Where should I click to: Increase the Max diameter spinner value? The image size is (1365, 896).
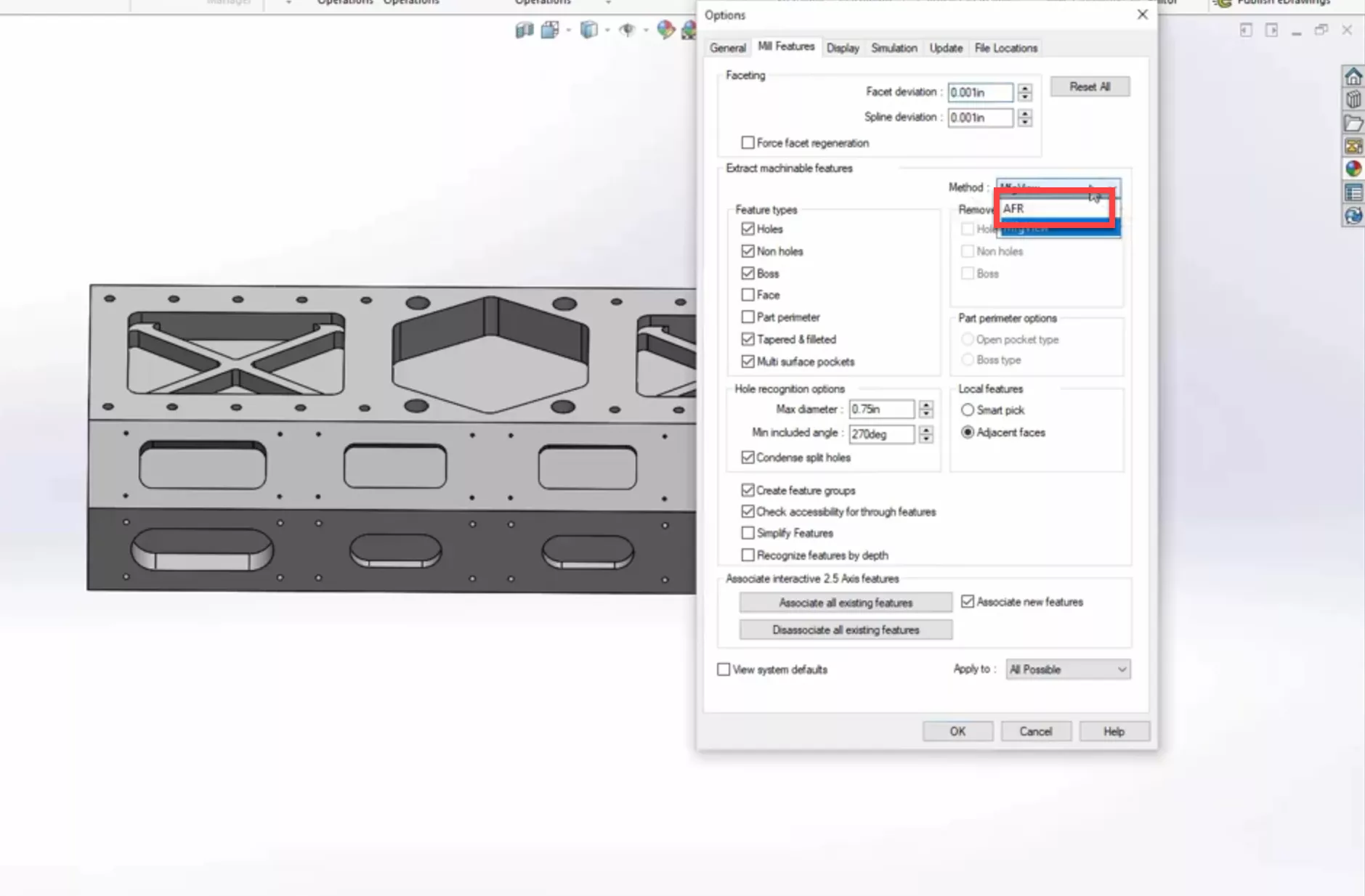point(925,405)
